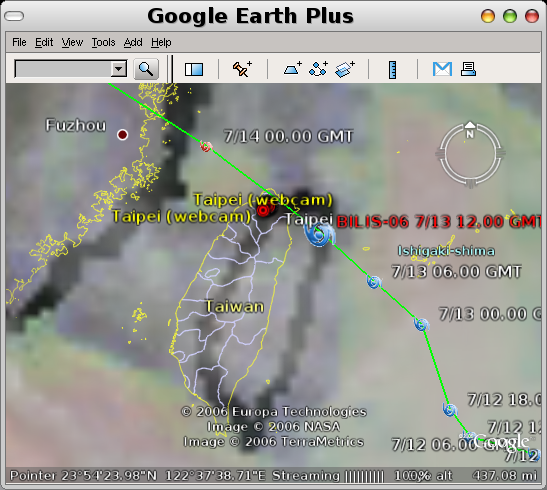Image resolution: width=547 pixels, height=490 pixels.
Task: Click the BILIS-06 7/13 12.00 GMT cyclone icon
Action: (320, 235)
